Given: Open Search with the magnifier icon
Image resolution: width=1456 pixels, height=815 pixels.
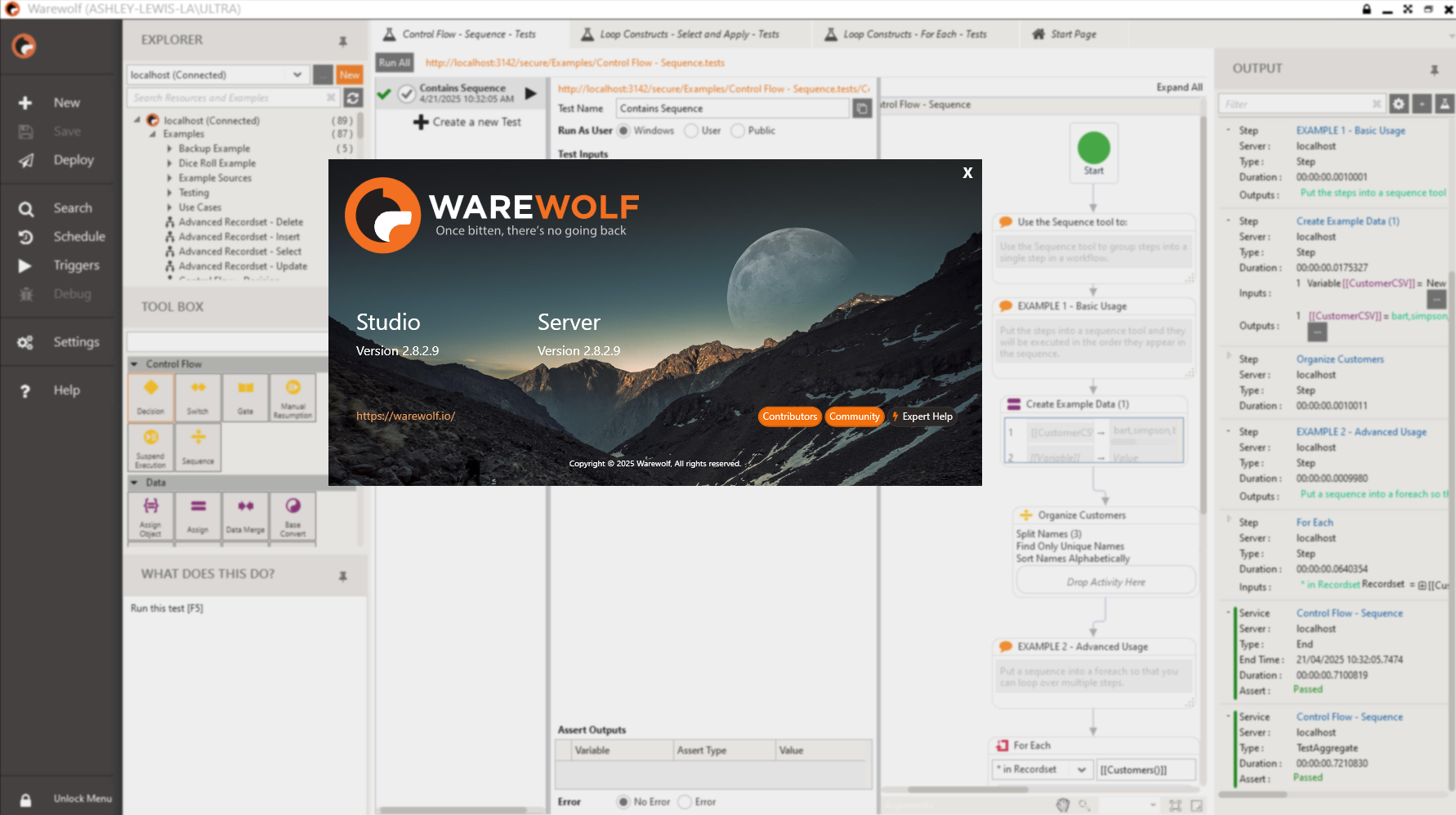Looking at the screenshot, I should [x=26, y=209].
